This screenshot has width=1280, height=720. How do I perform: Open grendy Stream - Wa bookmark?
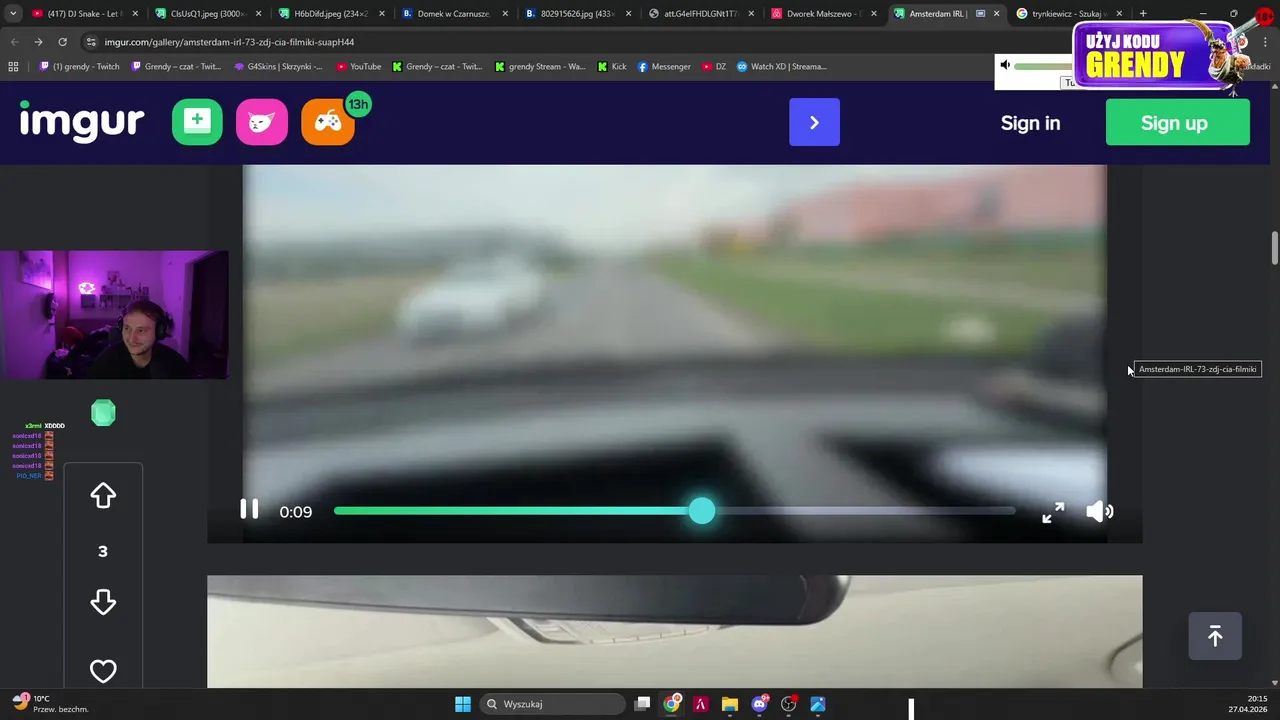click(x=540, y=66)
